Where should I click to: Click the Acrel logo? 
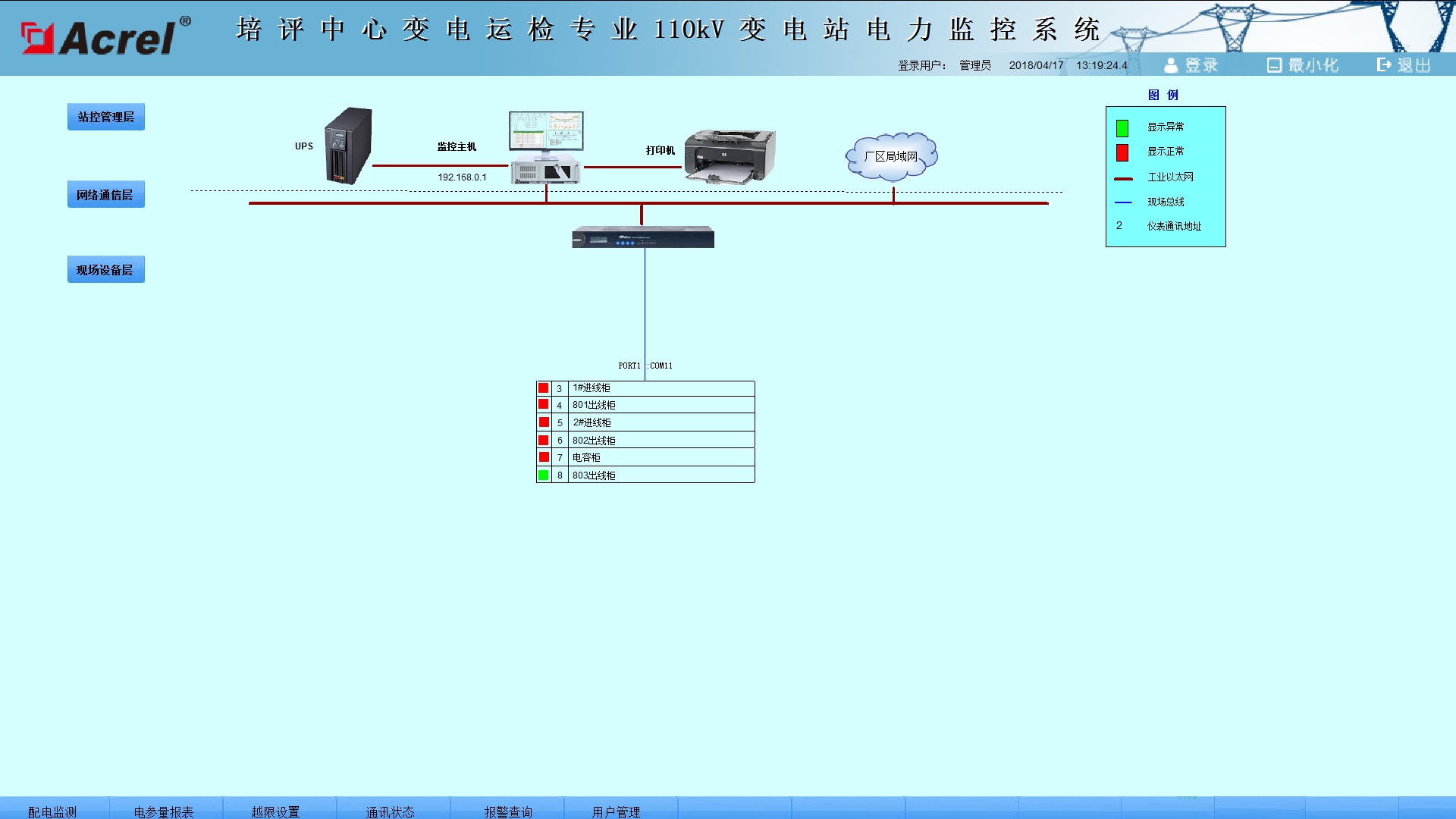[105, 36]
